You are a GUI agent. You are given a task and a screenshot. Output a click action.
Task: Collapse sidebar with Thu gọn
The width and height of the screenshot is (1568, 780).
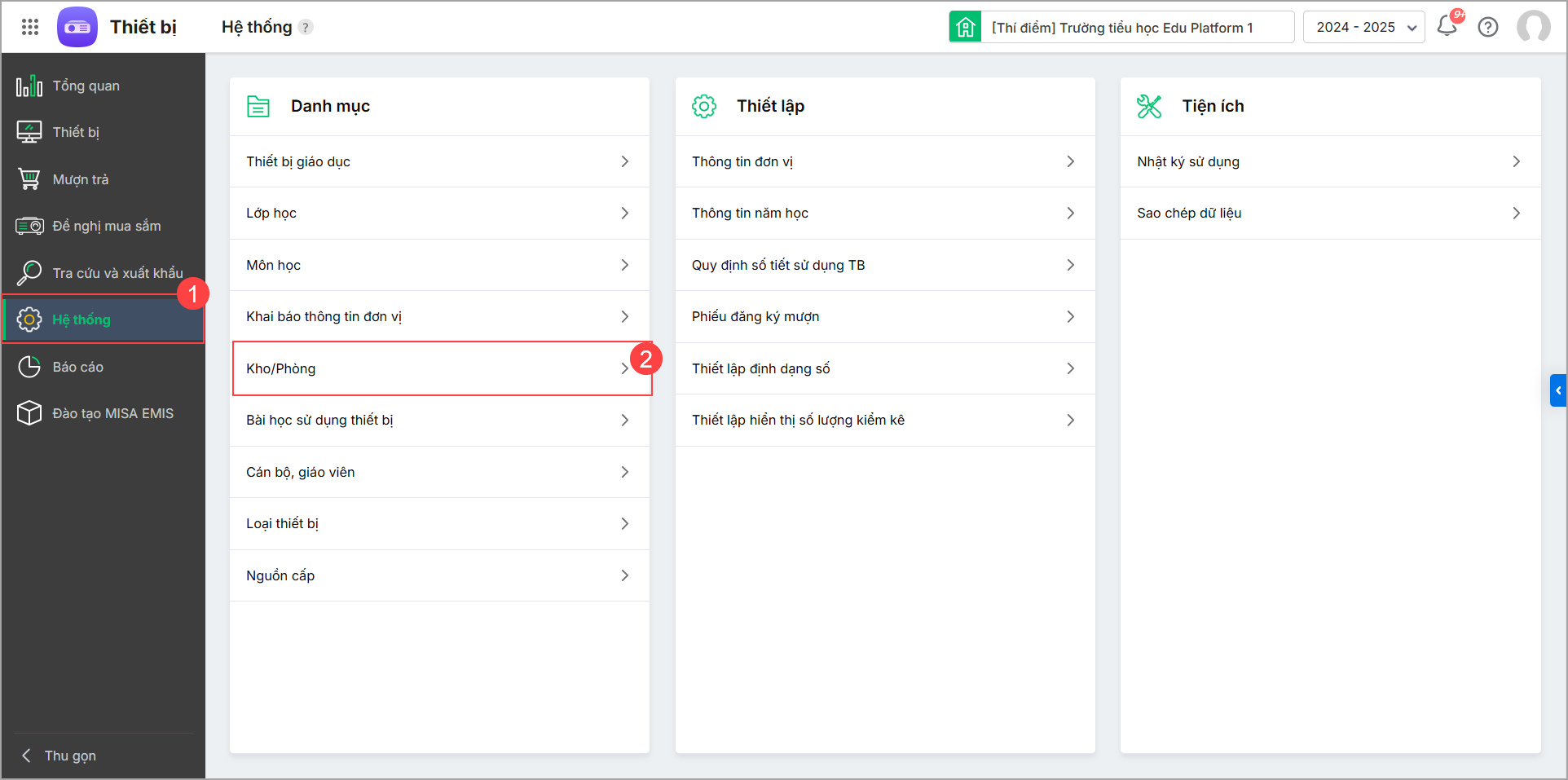(x=69, y=756)
